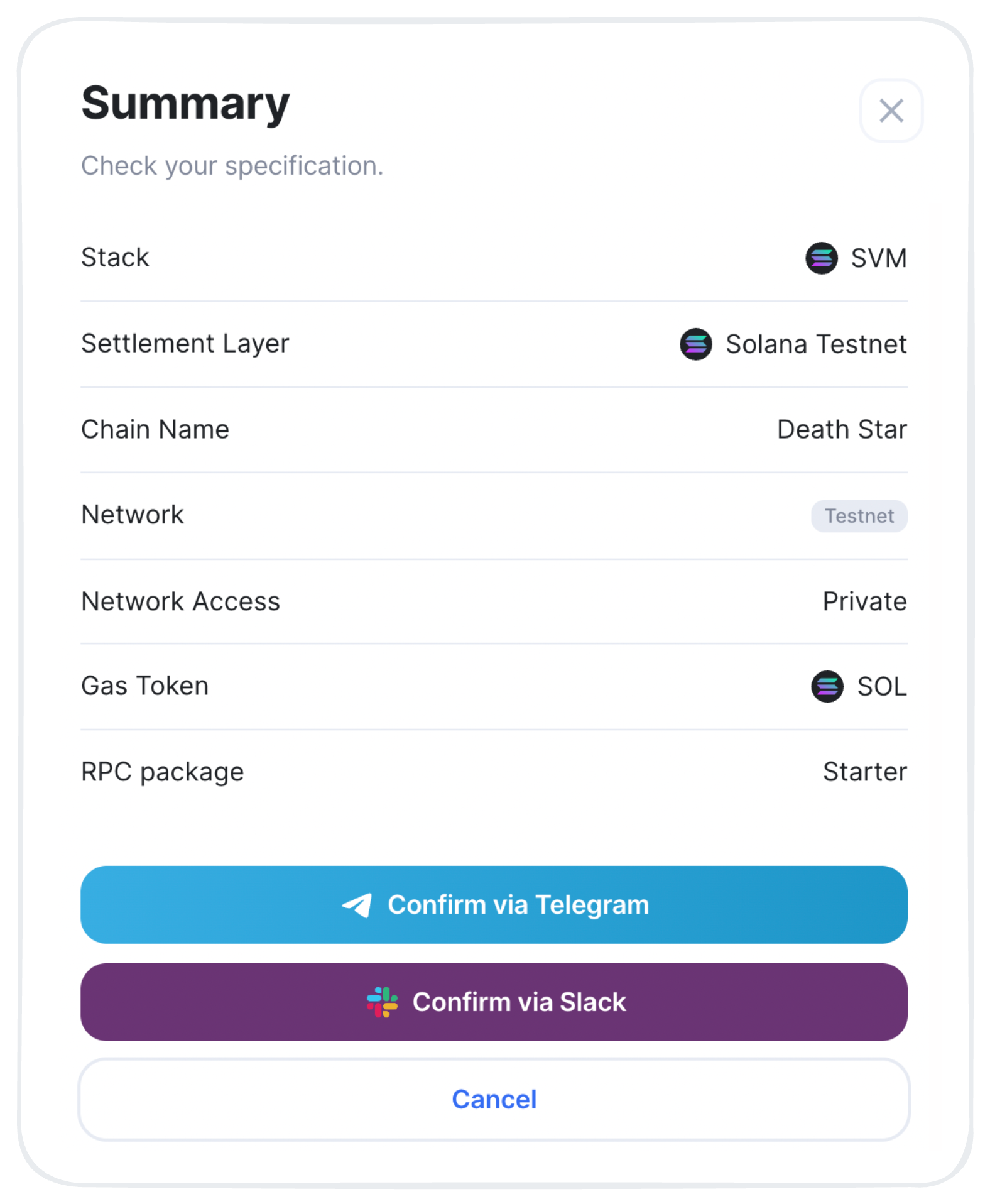Click the Solana Testnet text value
The height and width of the screenshot is (1204, 990).
coord(816,344)
